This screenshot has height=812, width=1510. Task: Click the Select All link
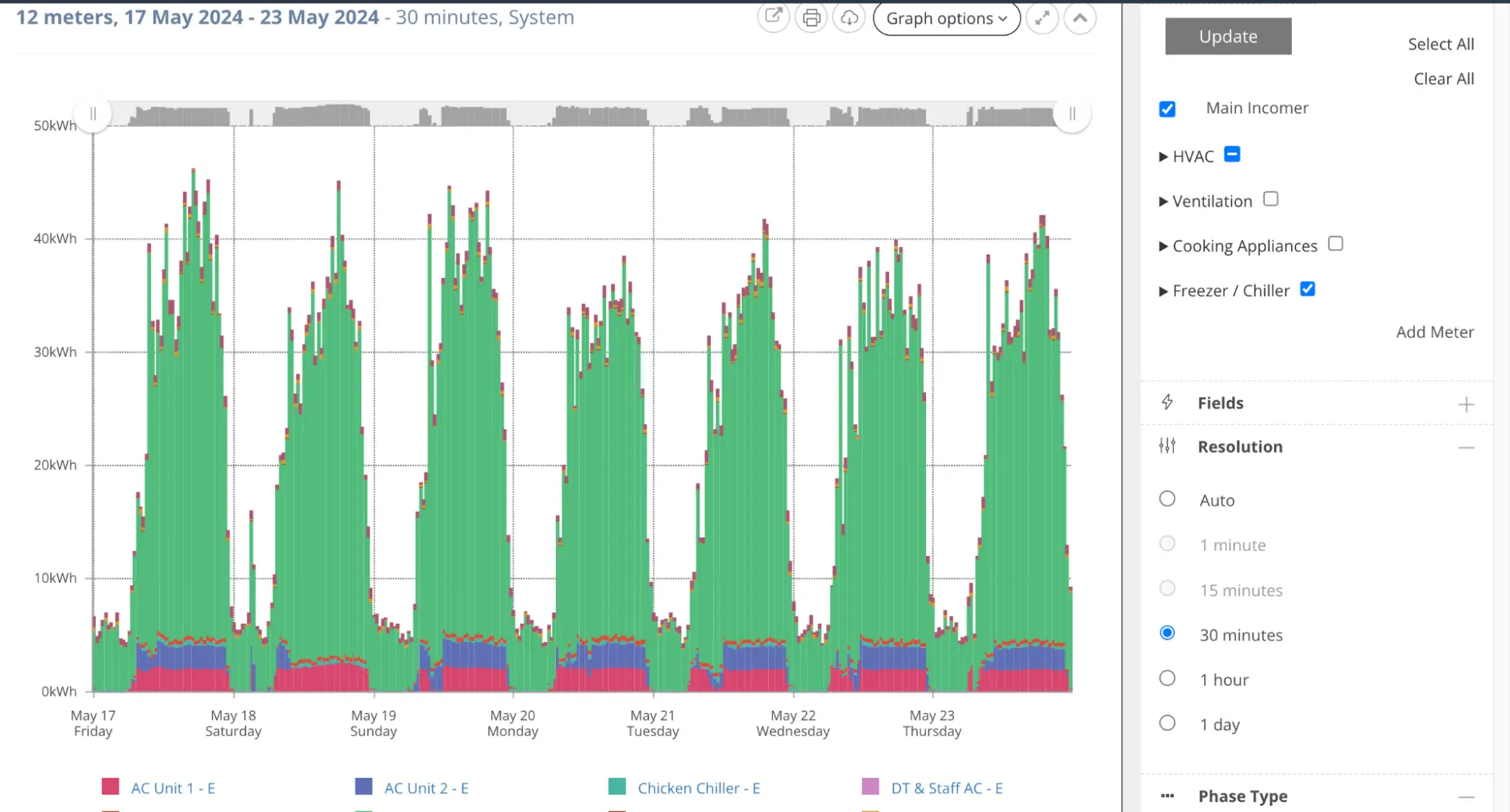click(x=1441, y=45)
